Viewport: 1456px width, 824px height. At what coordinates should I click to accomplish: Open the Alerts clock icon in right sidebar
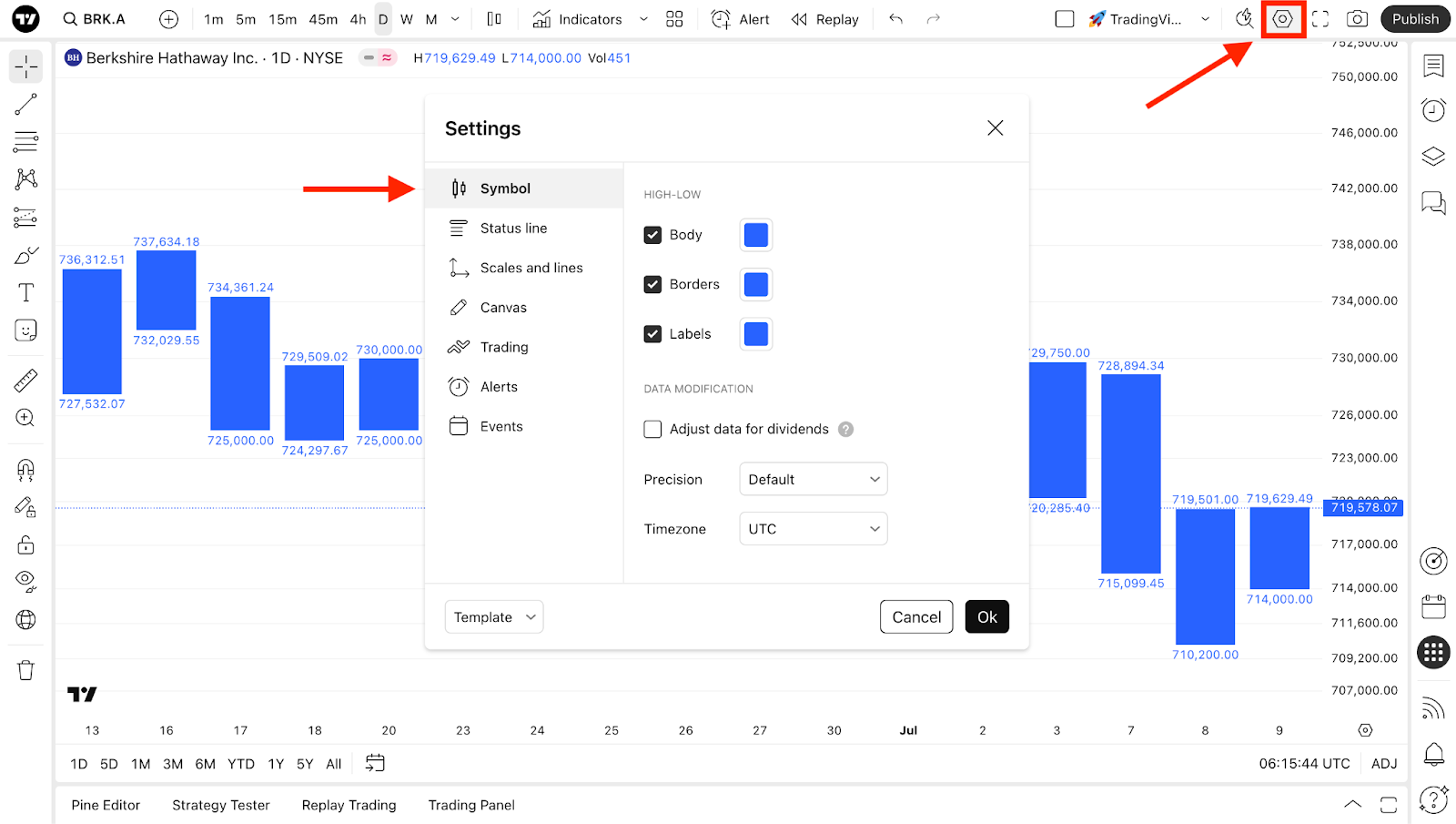(x=1433, y=110)
